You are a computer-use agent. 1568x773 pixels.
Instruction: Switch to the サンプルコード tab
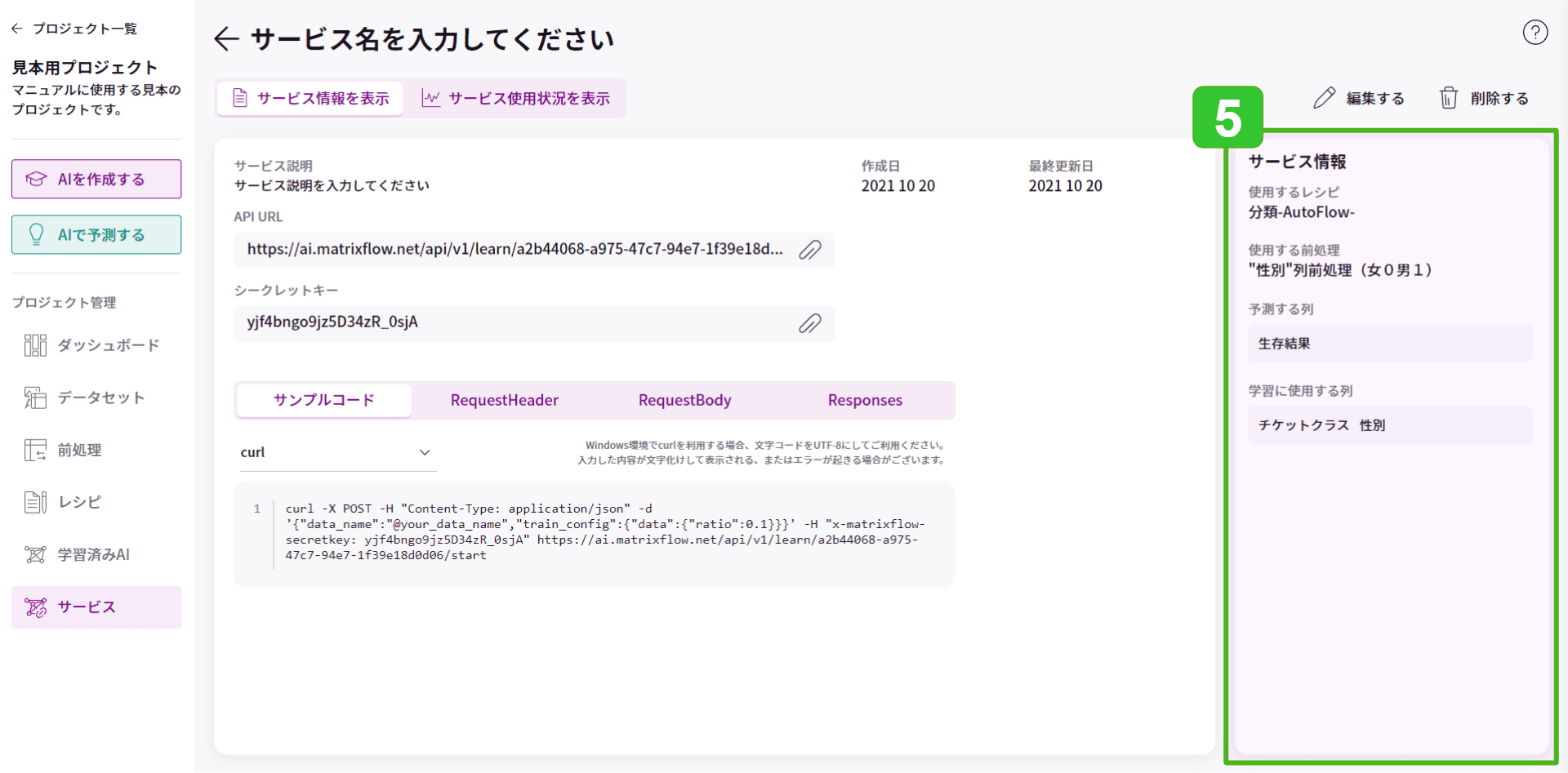pyautogui.click(x=323, y=400)
